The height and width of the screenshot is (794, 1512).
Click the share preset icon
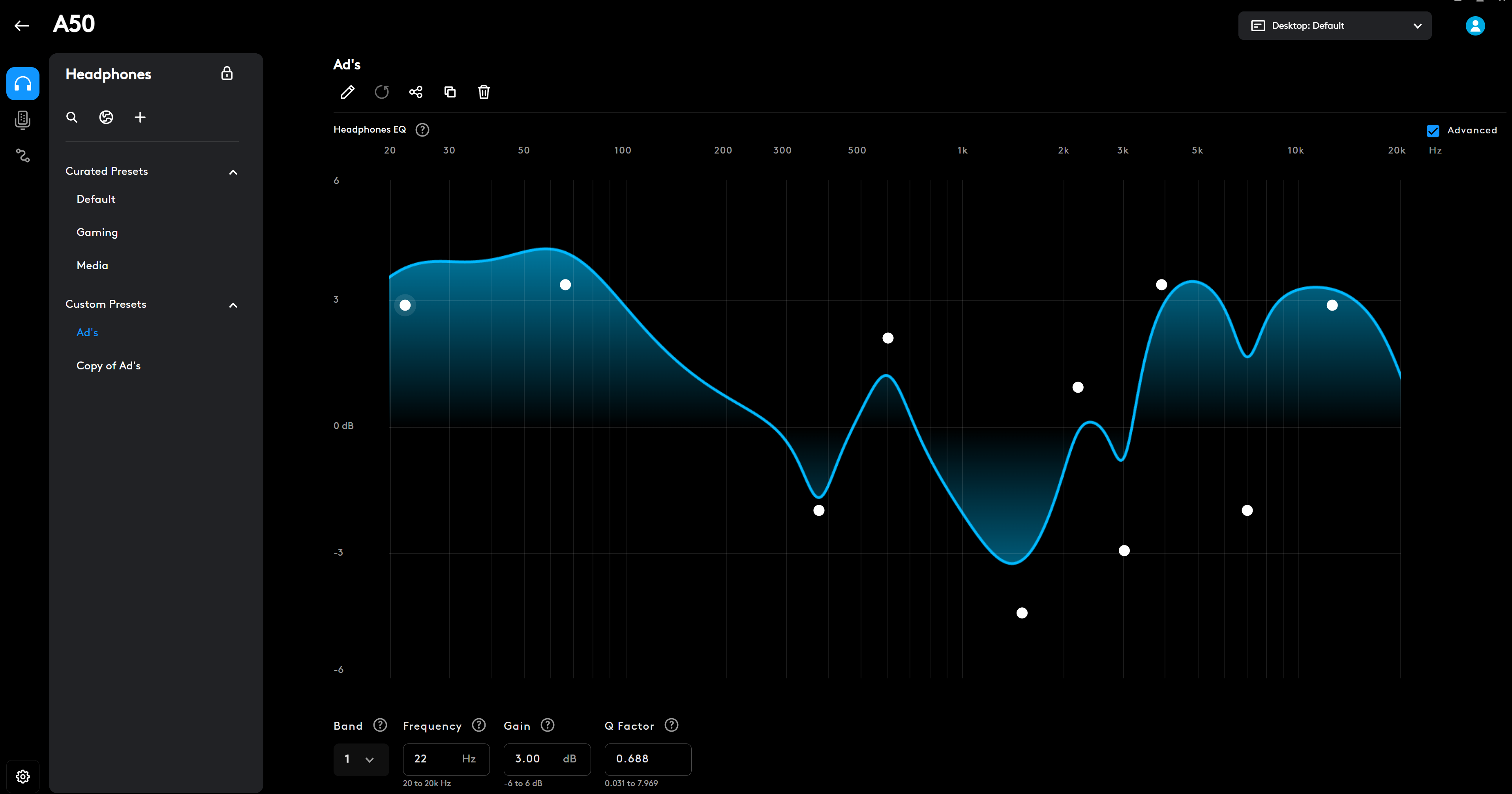[416, 92]
